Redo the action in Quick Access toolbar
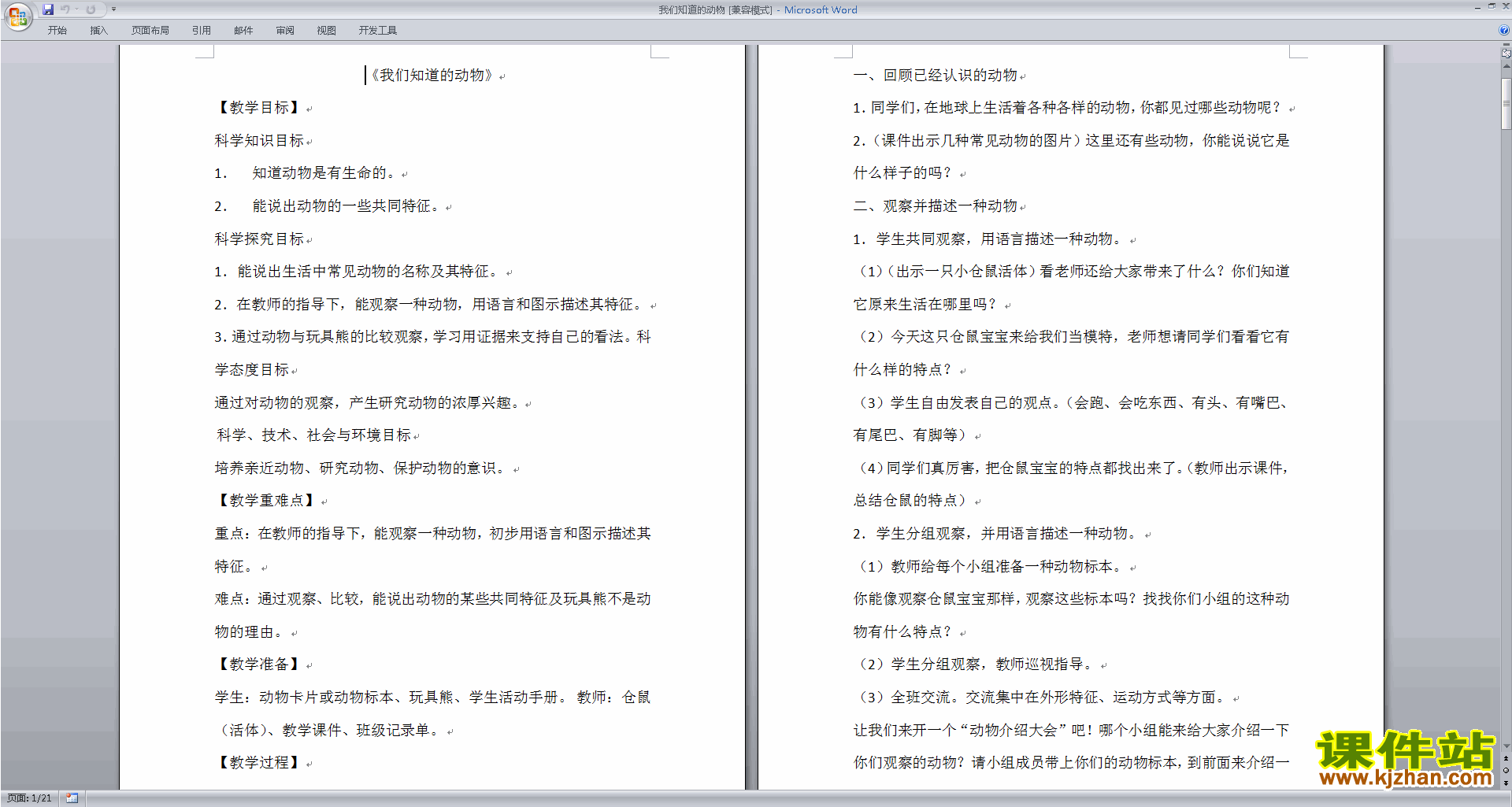Image resolution: width=1512 pixels, height=807 pixels. [x=91, y=9]
